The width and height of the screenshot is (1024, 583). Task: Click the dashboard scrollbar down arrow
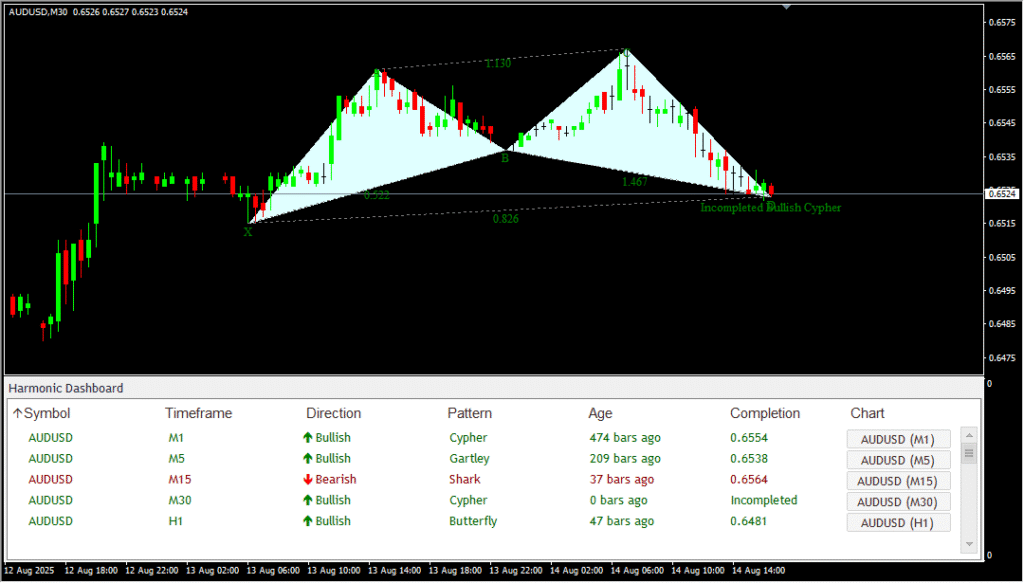pos(969,544)
